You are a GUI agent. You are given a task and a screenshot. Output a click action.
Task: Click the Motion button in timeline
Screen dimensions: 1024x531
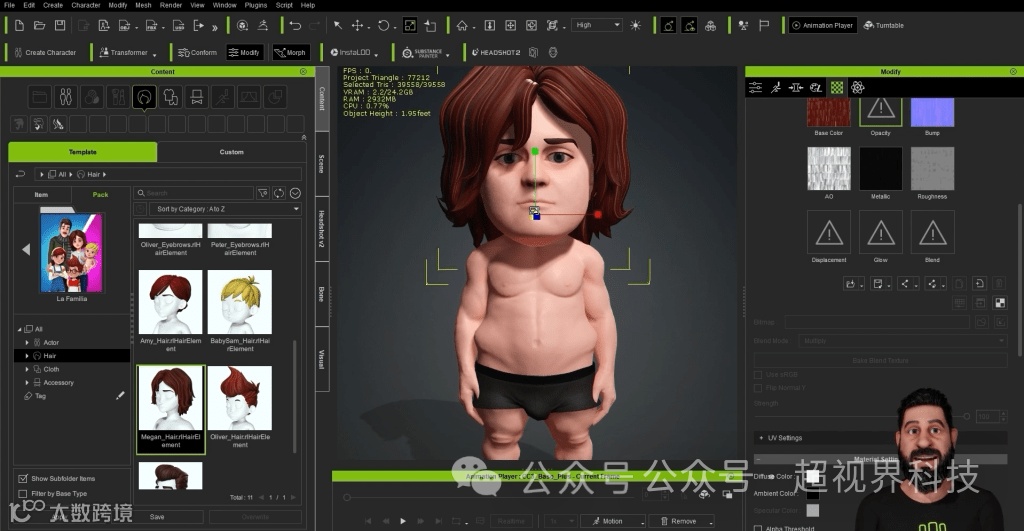point(613,521)
